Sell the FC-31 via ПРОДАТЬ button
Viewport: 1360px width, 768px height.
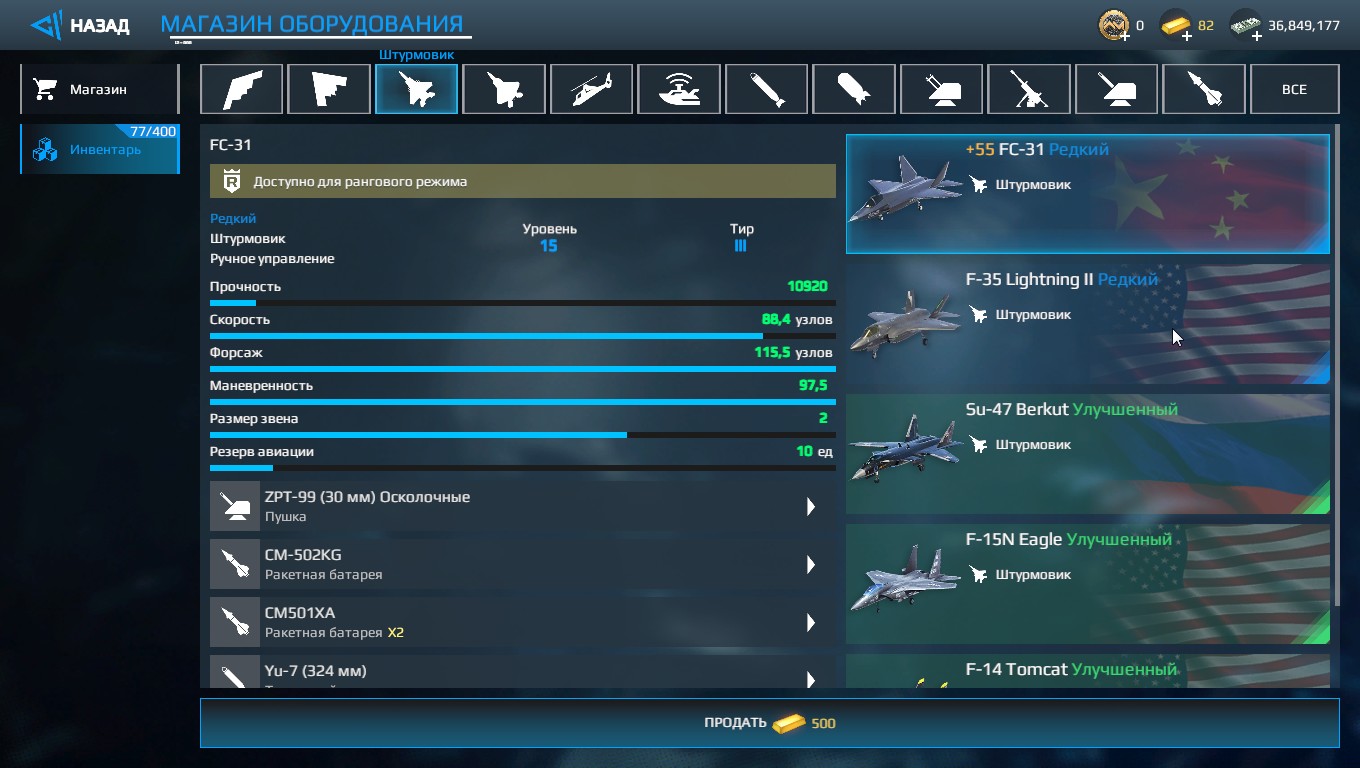[x=769, y=723]
